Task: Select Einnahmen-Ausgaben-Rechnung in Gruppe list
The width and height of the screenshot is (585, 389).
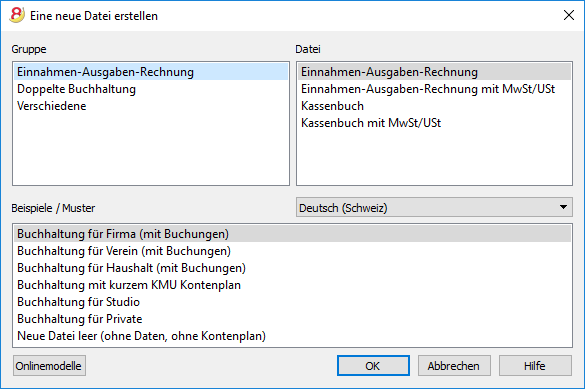Action: 151,72
